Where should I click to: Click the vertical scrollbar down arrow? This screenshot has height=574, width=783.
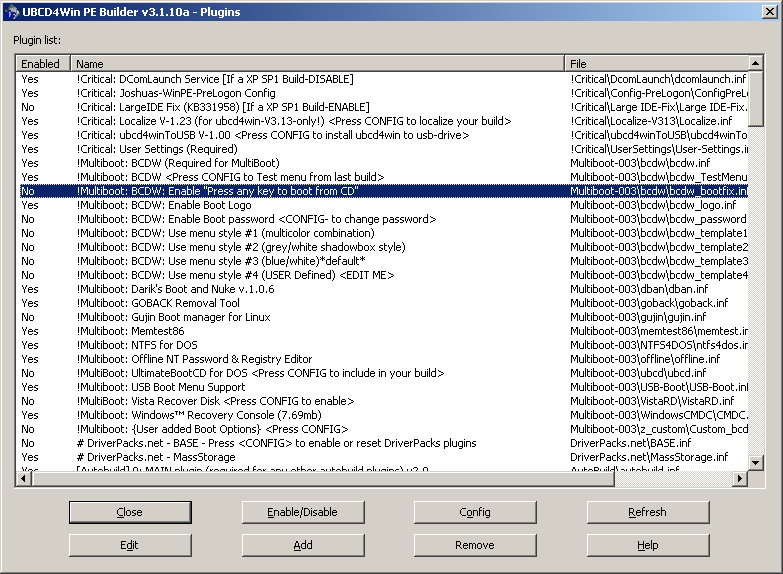(x=756, y=463)
